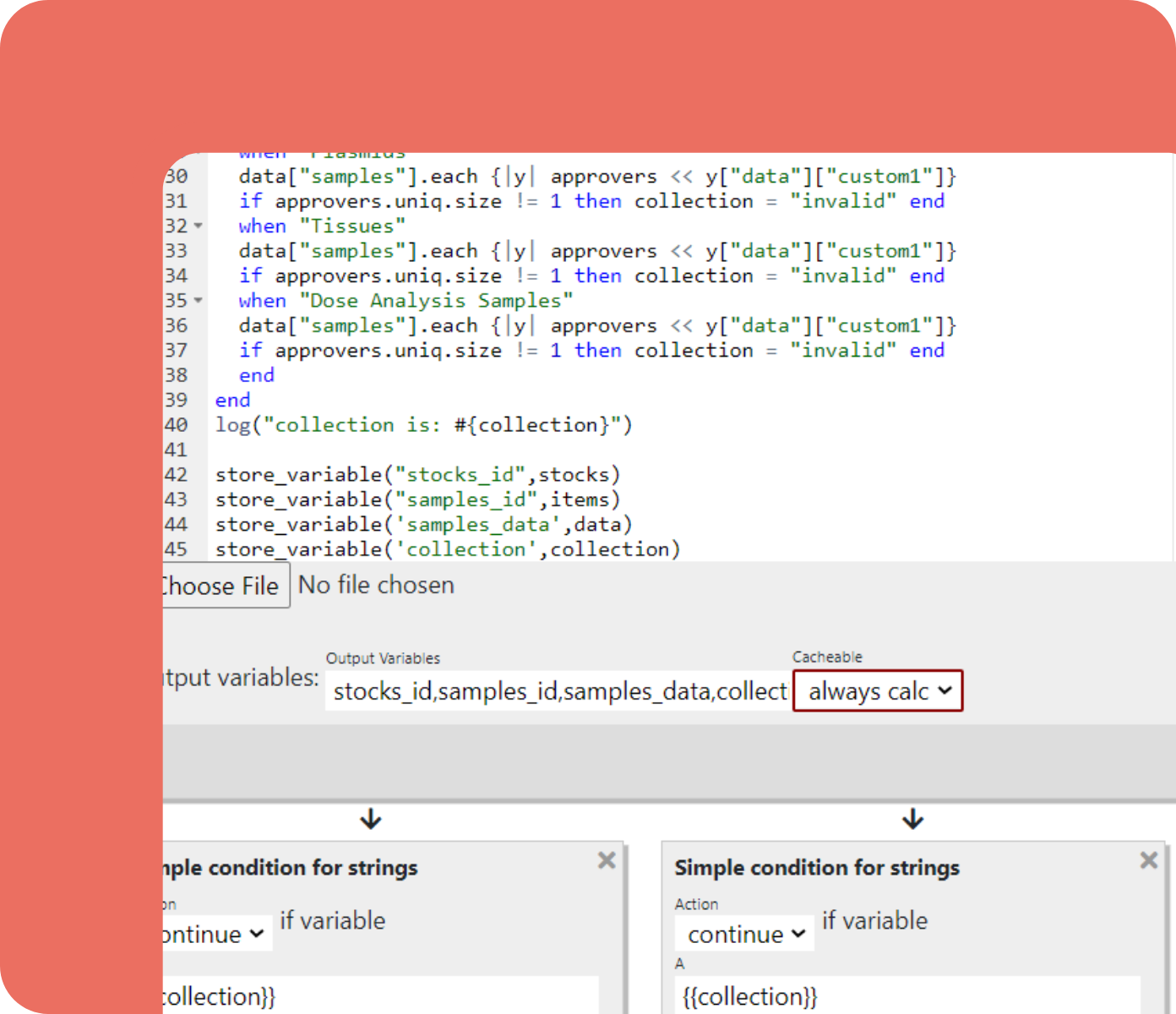This screenshot has width=1176, height=1014.
Task: Collapse the "Tissues" code block expander
Action: [198, 226]
